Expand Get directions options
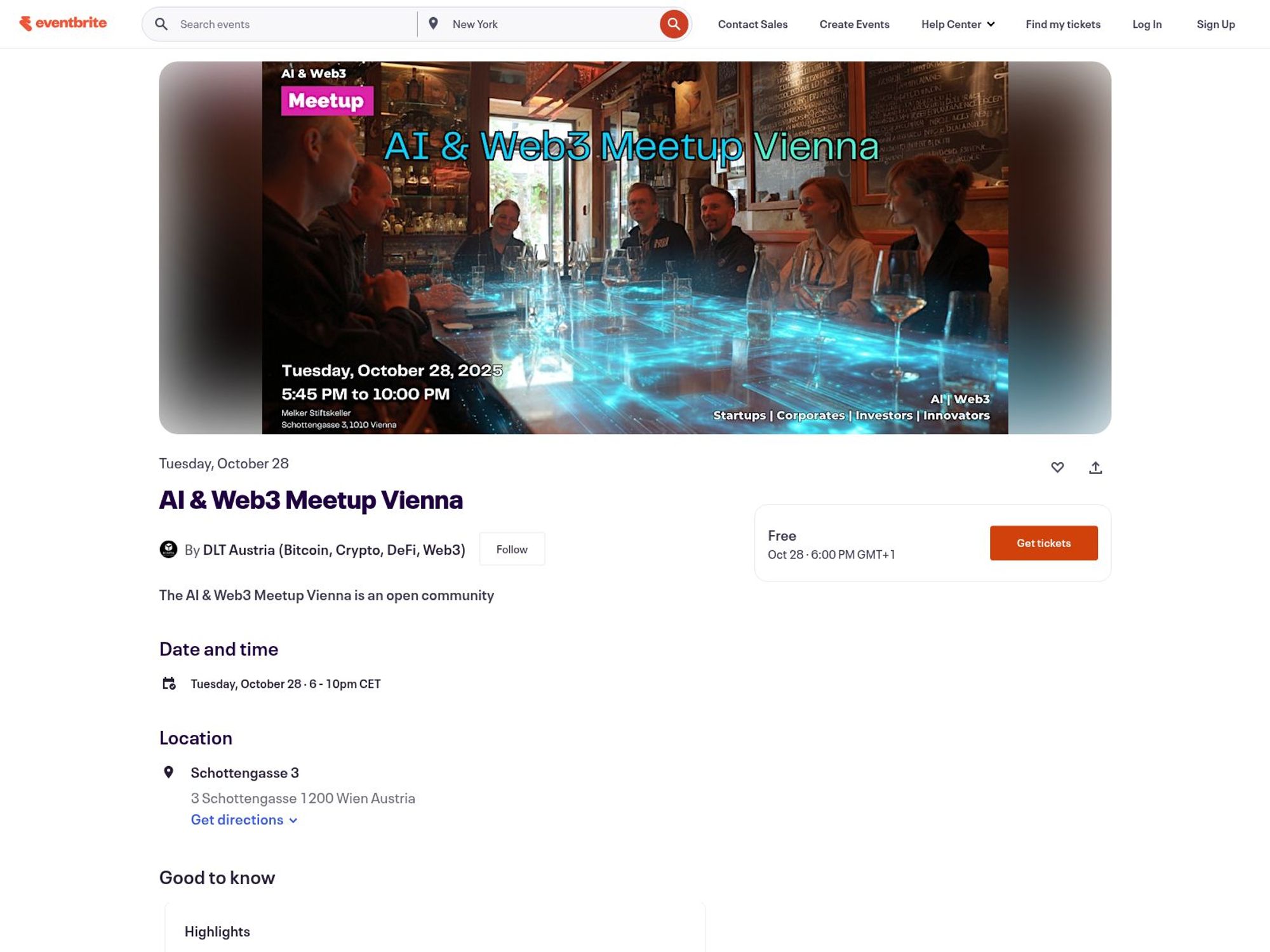Screen dimensions: 1270x952 244,819
